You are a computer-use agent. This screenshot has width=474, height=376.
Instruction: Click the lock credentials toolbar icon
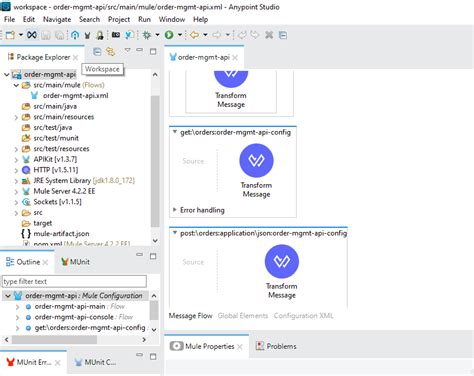coord(100,35)
